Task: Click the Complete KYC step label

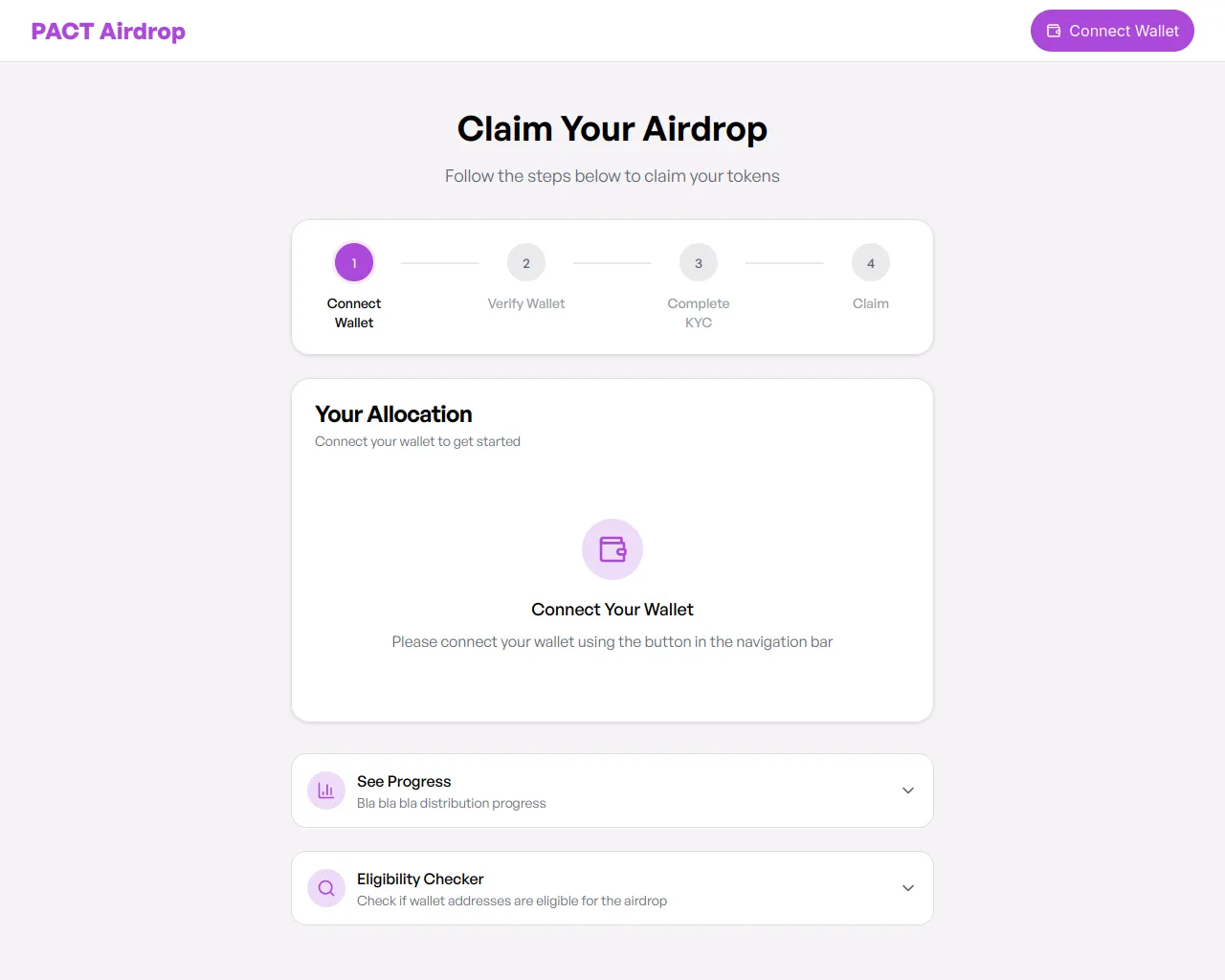Action: tap(699, 313)
